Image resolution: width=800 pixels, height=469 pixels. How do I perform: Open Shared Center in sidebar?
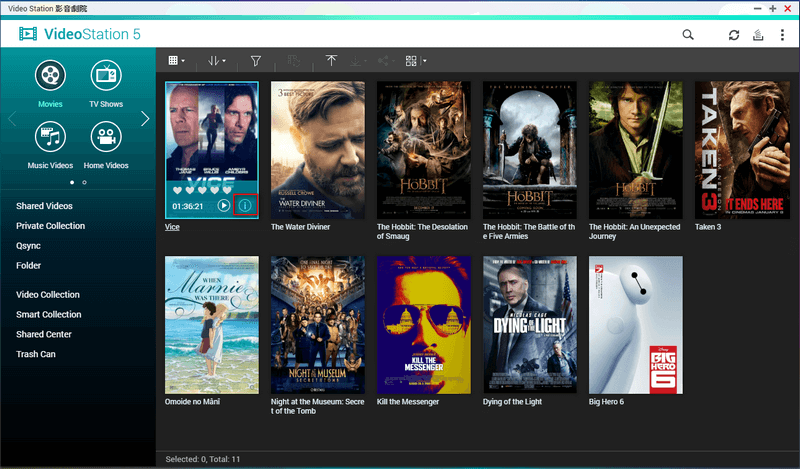coord(44,334)
